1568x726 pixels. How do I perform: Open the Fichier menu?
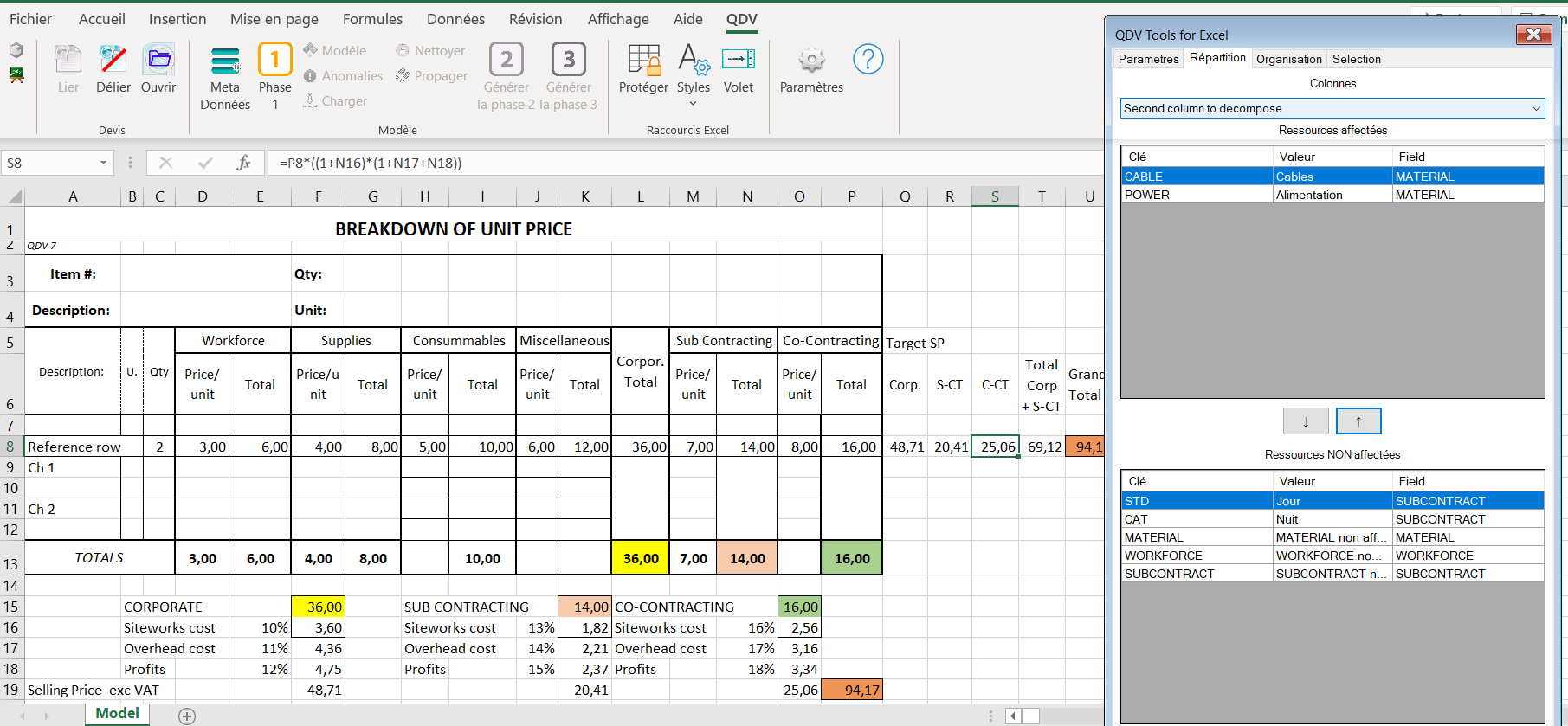30,19
